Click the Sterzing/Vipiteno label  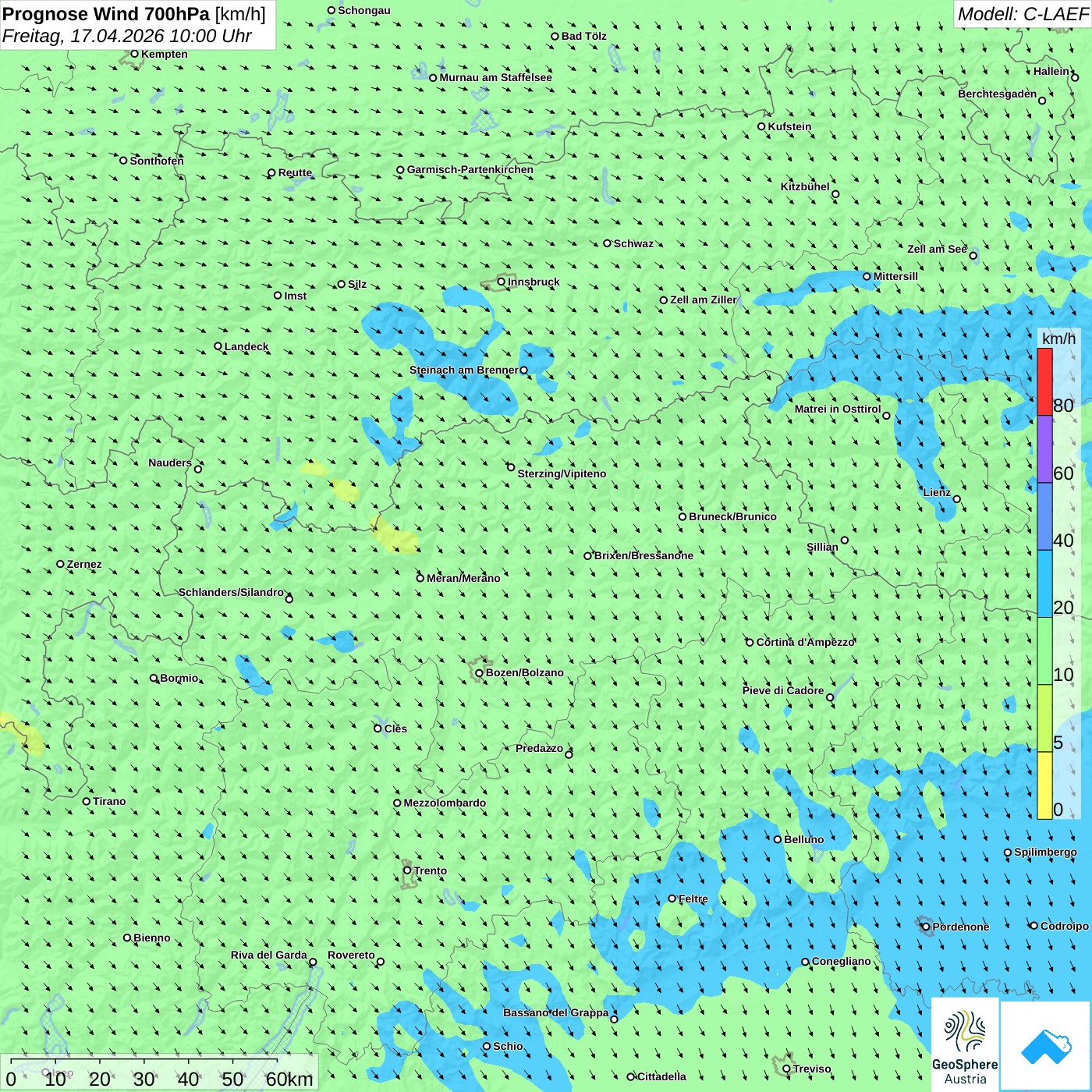(562, 473)
